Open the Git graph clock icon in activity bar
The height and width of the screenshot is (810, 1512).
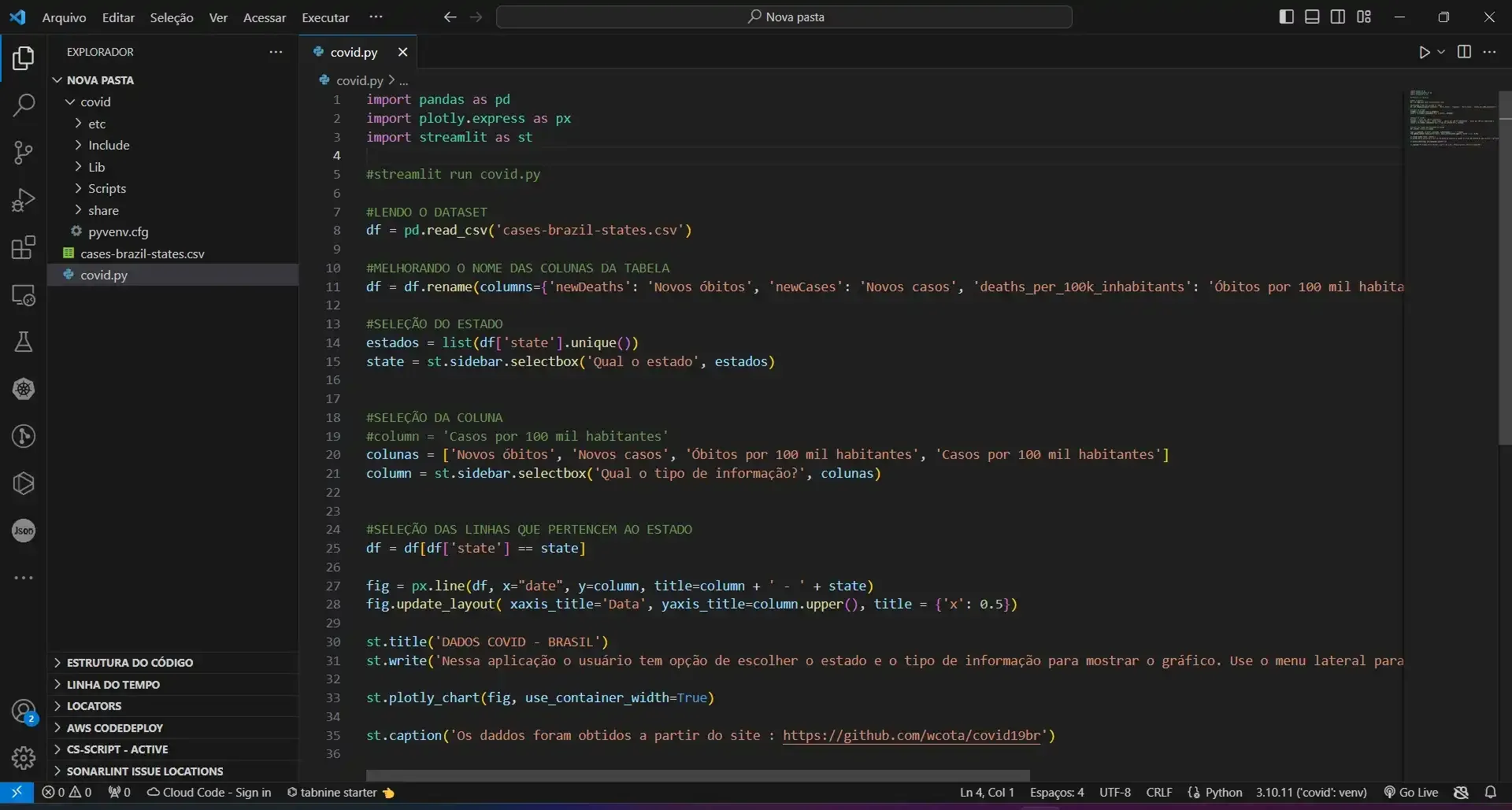click(x=24, y=436)
